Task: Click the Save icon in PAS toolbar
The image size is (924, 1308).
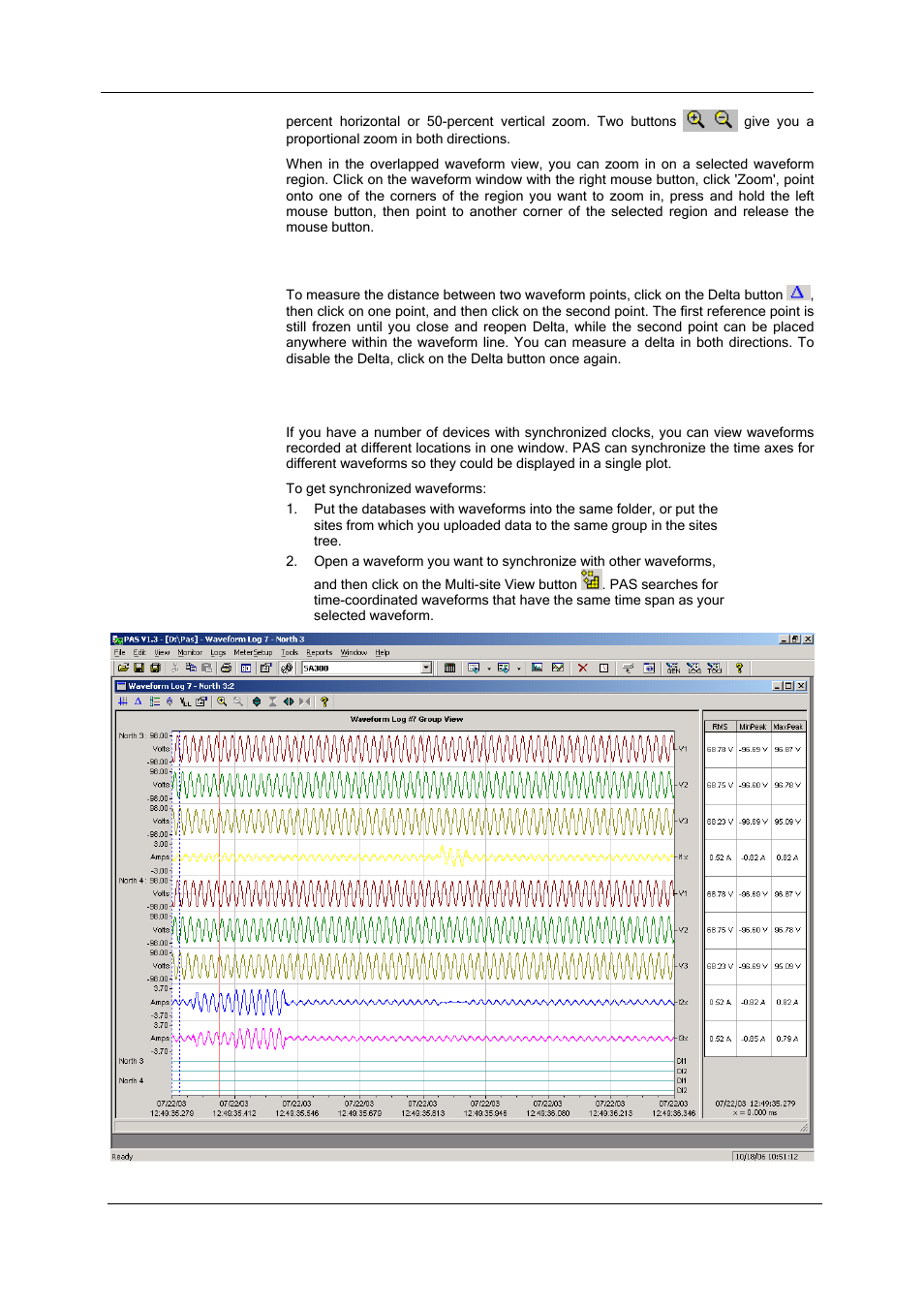Action: [139, 668]
